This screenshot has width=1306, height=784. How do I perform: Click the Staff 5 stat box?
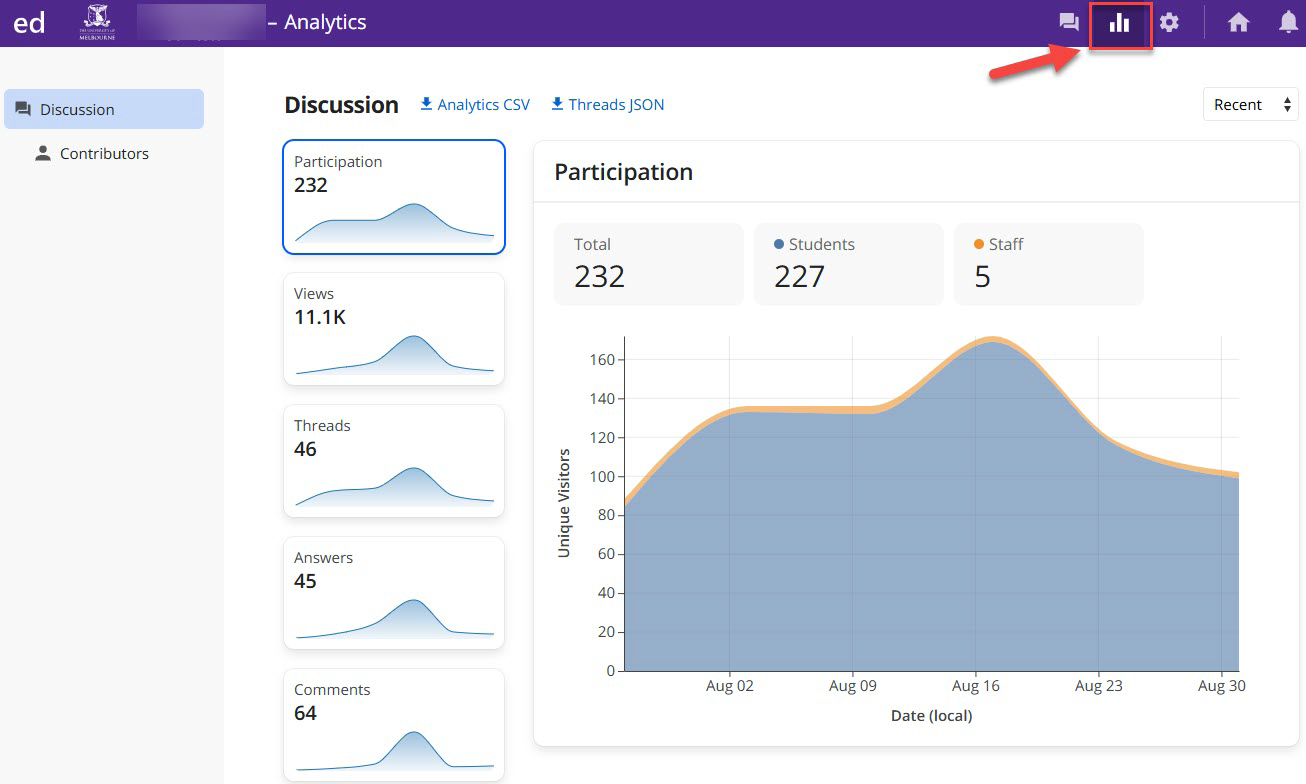pos(1049,264)
